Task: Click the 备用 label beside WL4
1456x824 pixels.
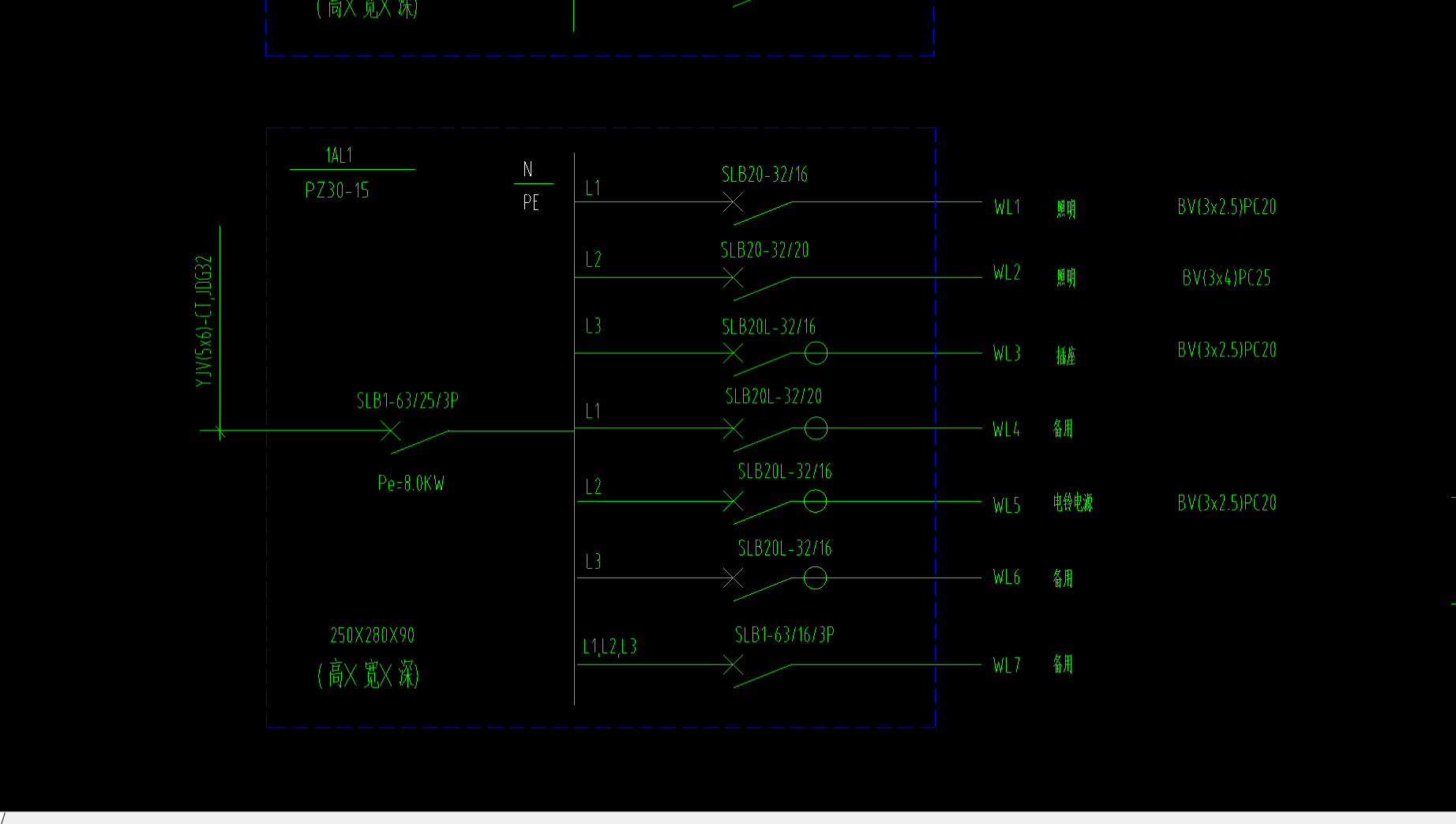Action: pos(1063,428)
